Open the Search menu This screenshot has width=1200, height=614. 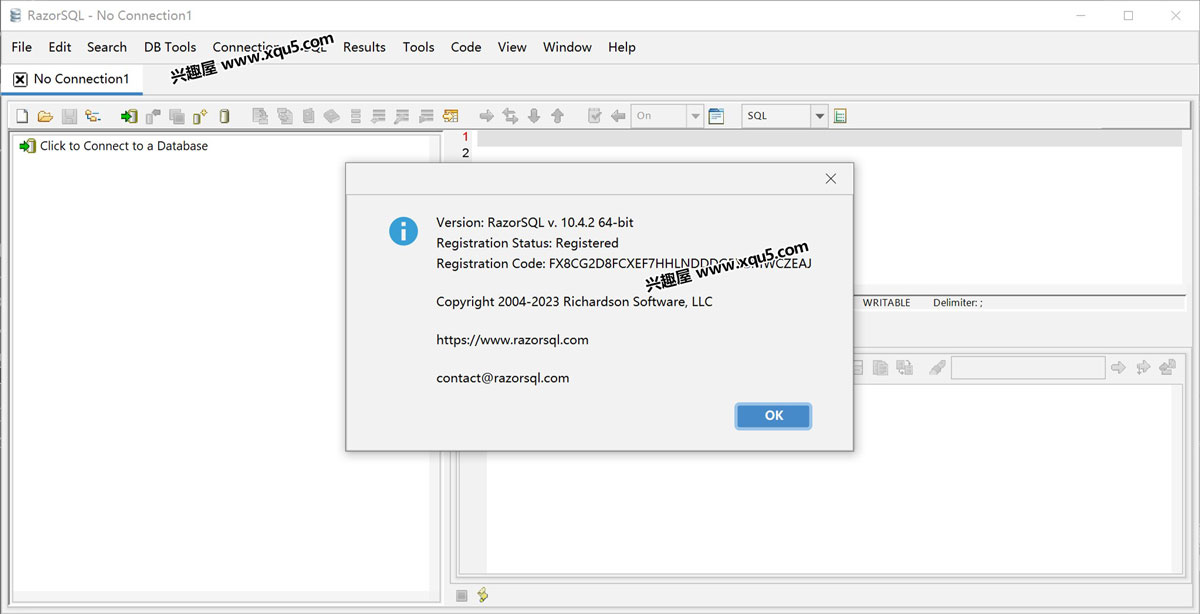[107, 47]
